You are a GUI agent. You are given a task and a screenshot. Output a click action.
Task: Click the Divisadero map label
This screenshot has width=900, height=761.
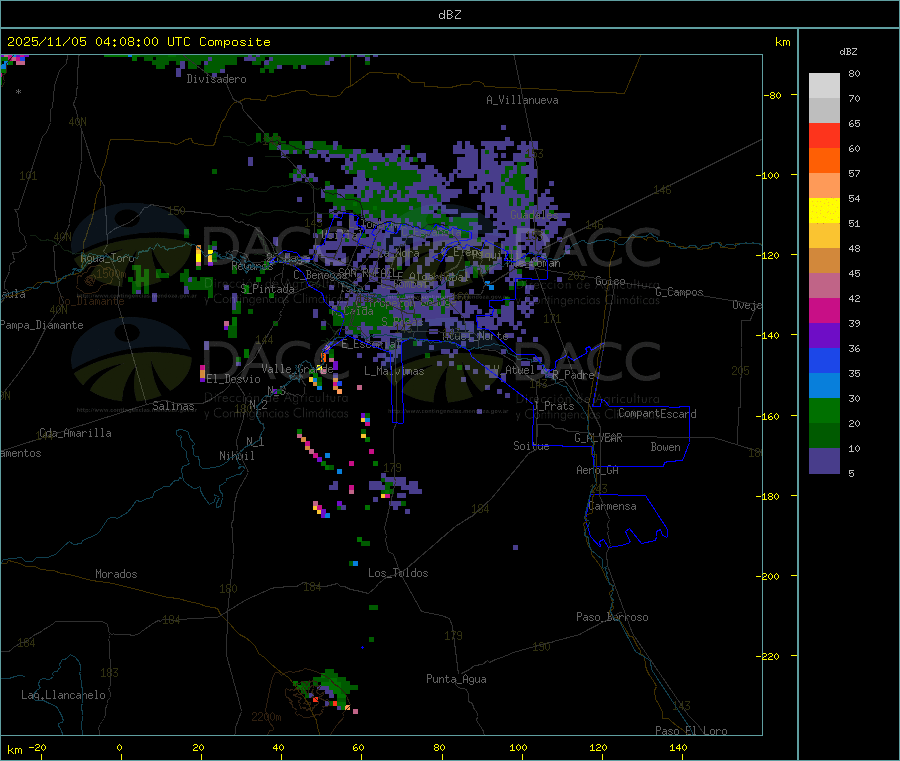[216, 79]
